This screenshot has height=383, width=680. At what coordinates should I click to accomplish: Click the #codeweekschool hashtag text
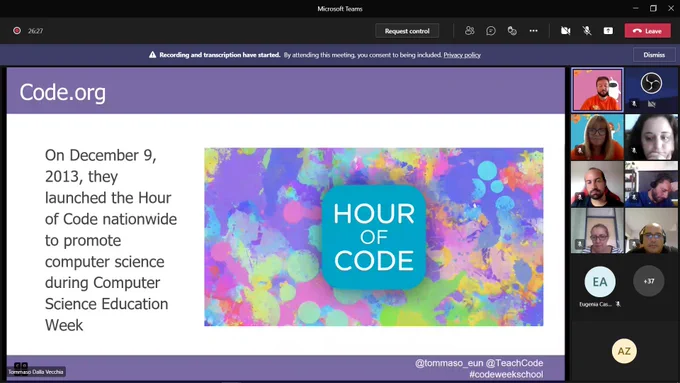[x=506, y=374]
